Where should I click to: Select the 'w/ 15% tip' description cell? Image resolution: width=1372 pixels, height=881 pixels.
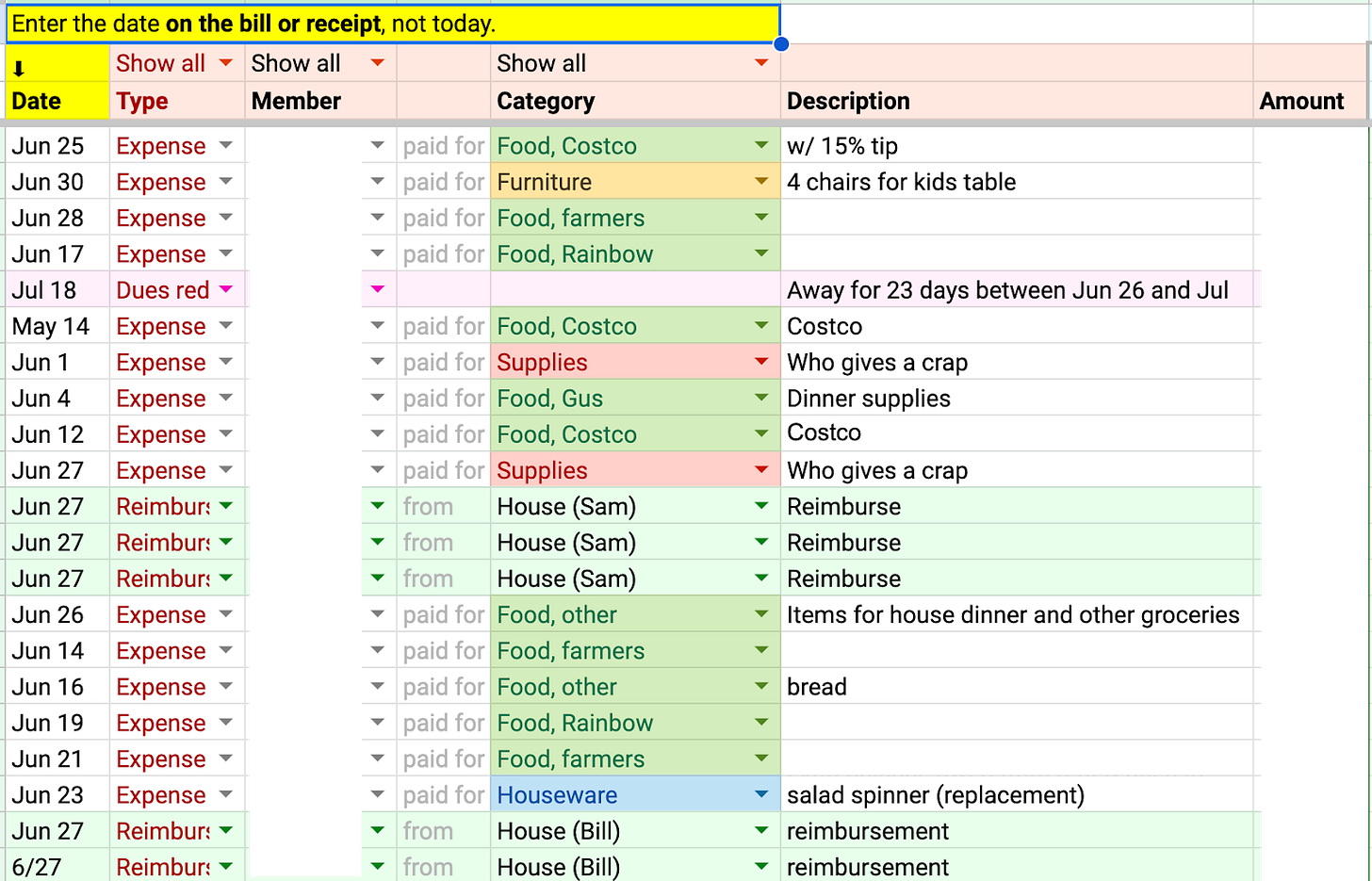click(1017, 146)
